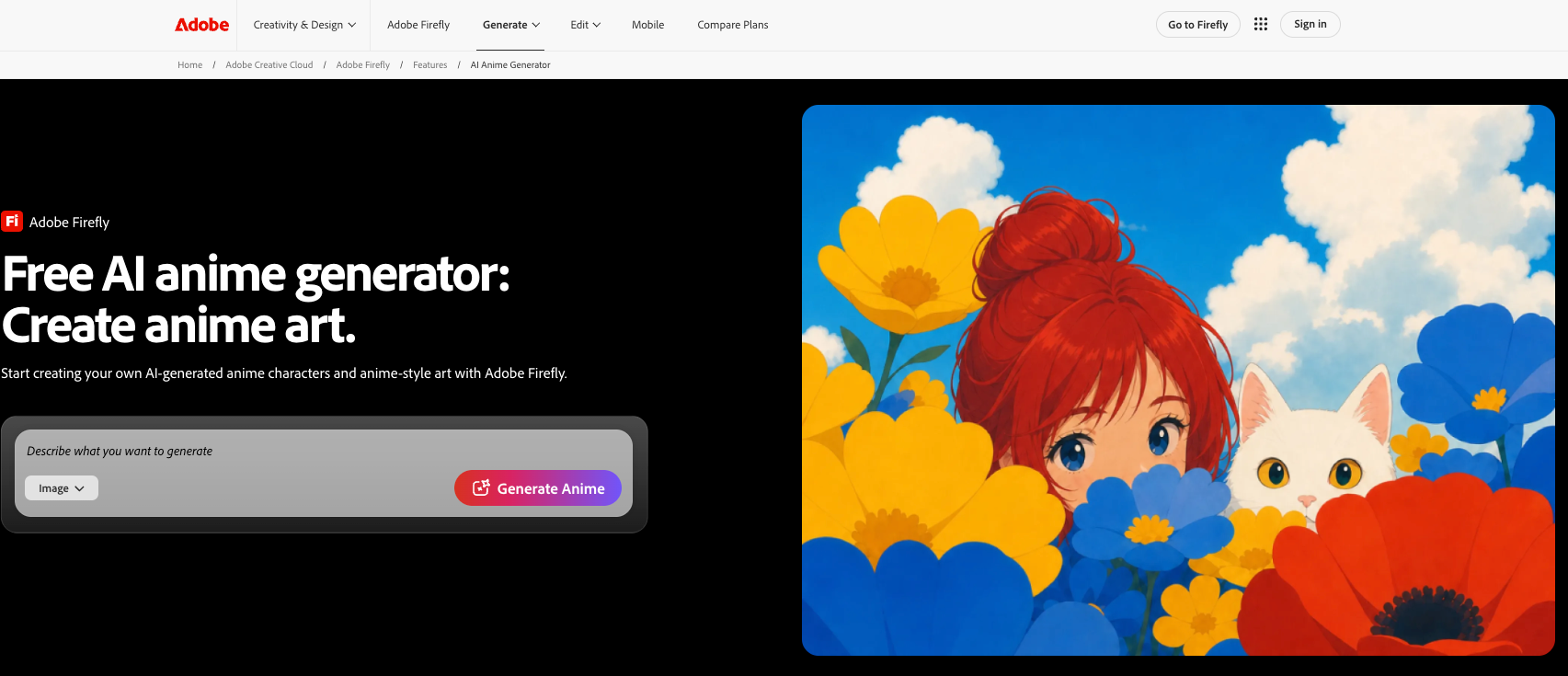Open Compare Plans page
The width and height of the screenshot is (1568, 676).
click(733, 25)
